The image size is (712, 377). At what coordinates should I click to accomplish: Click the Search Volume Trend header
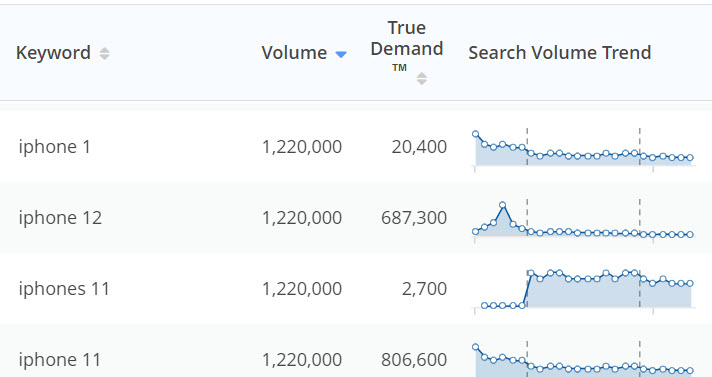coord(560,53)
